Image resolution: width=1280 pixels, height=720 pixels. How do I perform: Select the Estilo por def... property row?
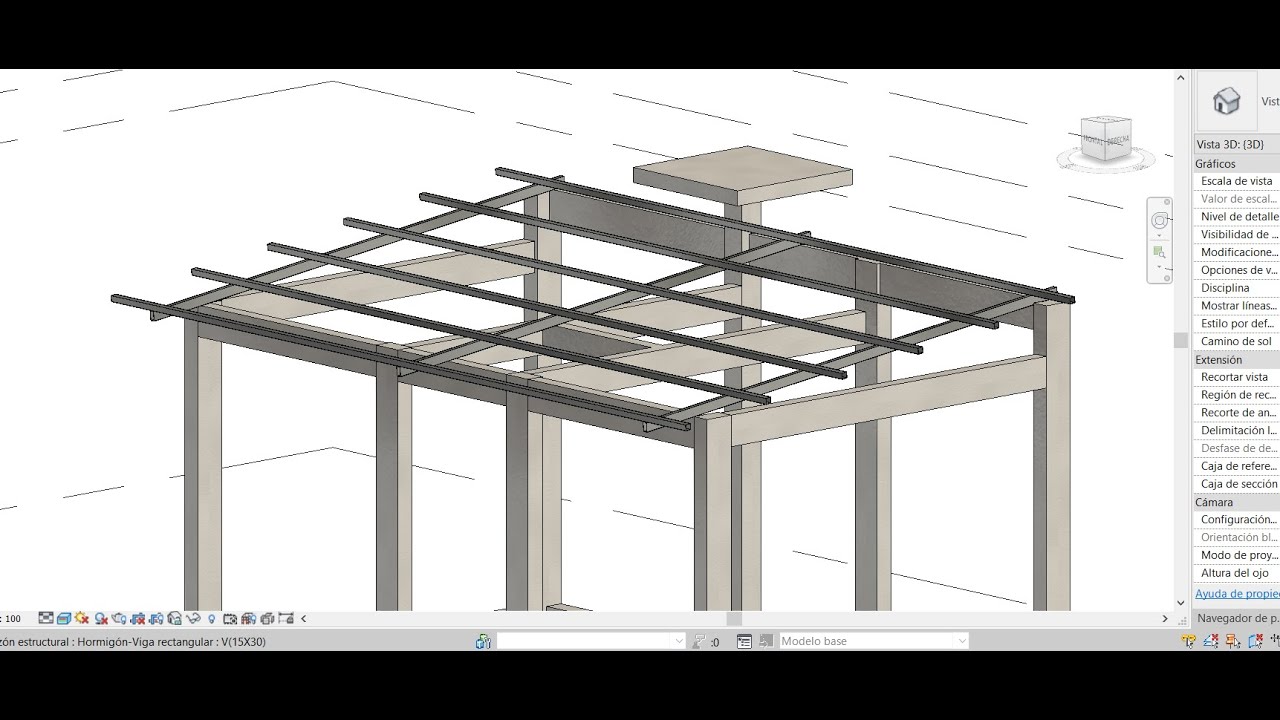1237,324
